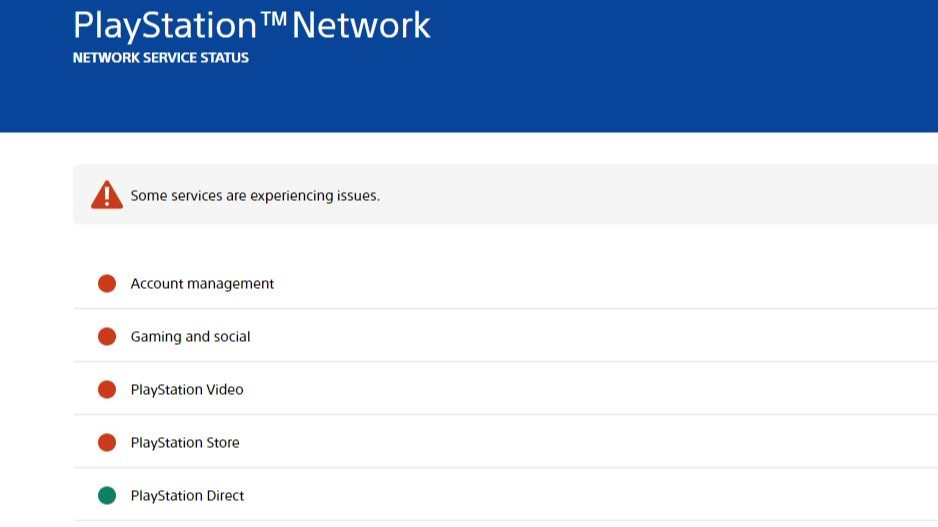Expand the PlayStation Video service label
Viewport: 938px width, 527px height.
[x=187, y=390]
